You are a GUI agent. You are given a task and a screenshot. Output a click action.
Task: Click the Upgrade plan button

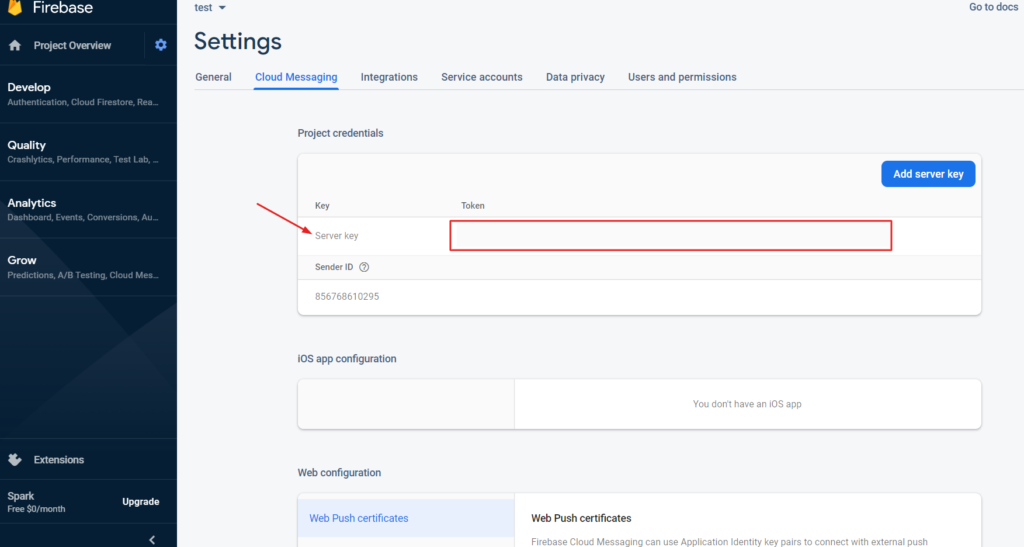click(x=140, y=501)
